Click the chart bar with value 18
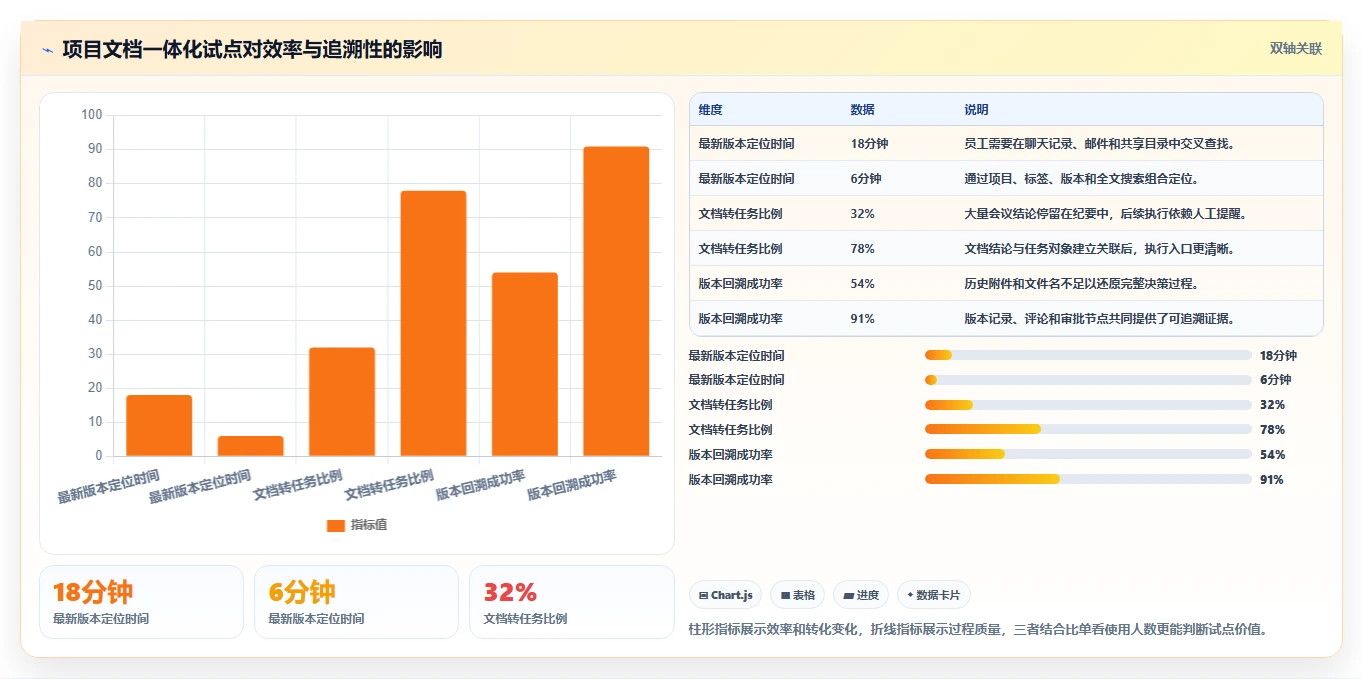Viewport: 1363px width, 679px height. tap(159, 425)
